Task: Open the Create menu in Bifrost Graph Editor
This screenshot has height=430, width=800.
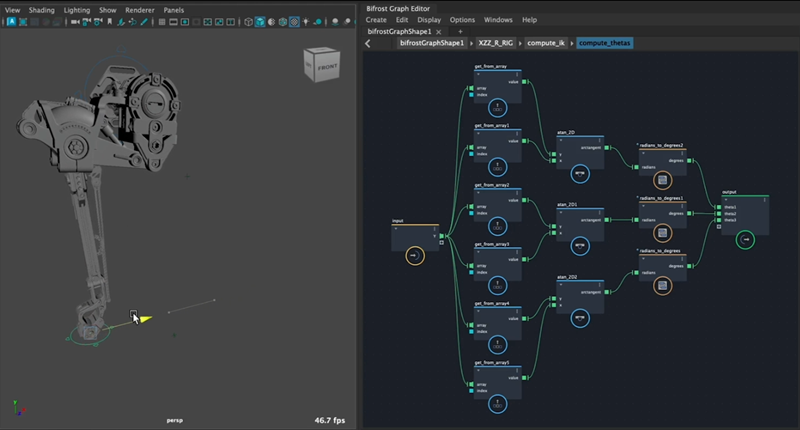Action: coord(376,20)
